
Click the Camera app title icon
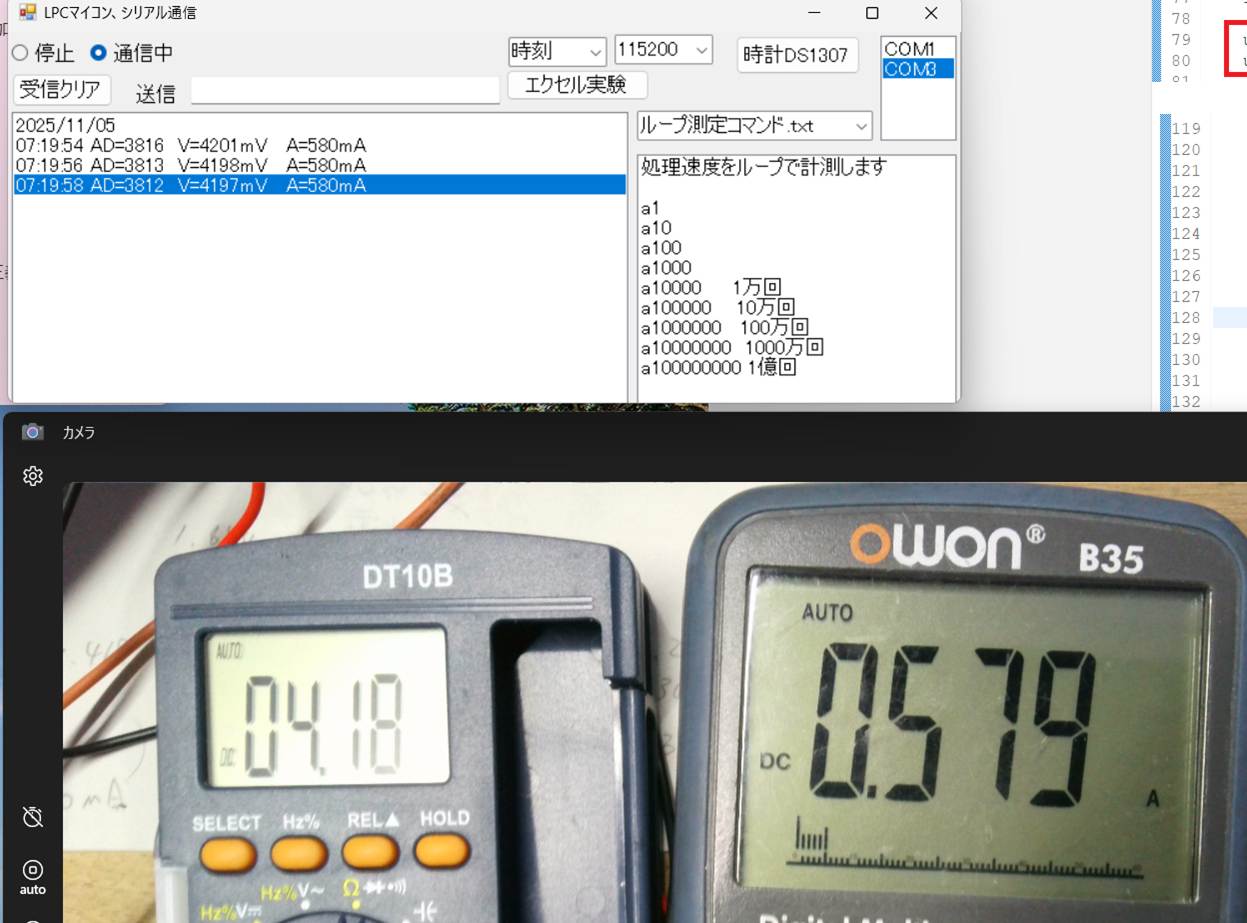pyautogui.click(x=33, y=432)
